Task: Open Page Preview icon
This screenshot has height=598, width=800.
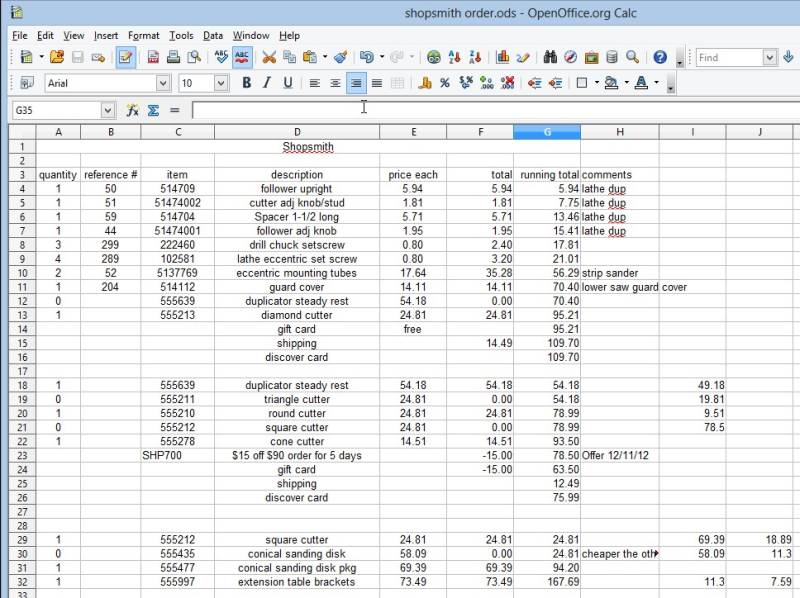Action: click(194, 57)
